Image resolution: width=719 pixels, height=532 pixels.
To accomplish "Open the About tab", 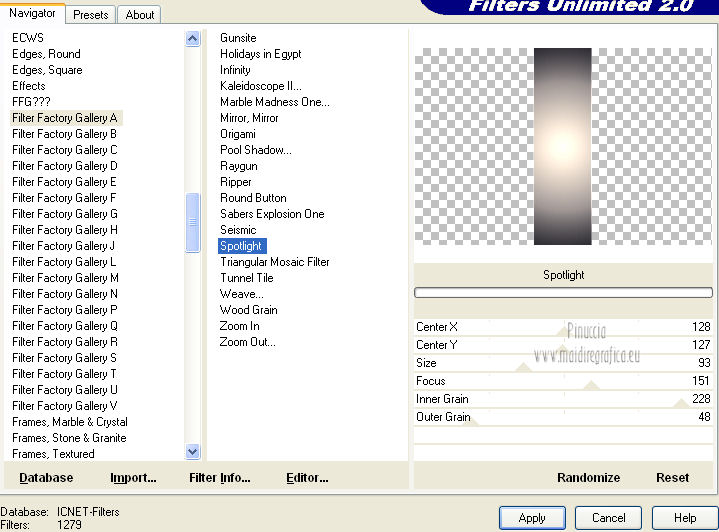I will click(x=140, y=15).
